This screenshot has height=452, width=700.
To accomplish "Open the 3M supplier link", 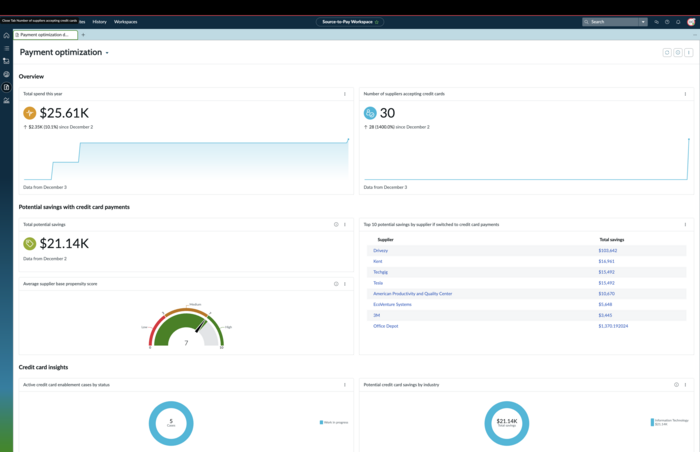I will (x=376, y=315).
